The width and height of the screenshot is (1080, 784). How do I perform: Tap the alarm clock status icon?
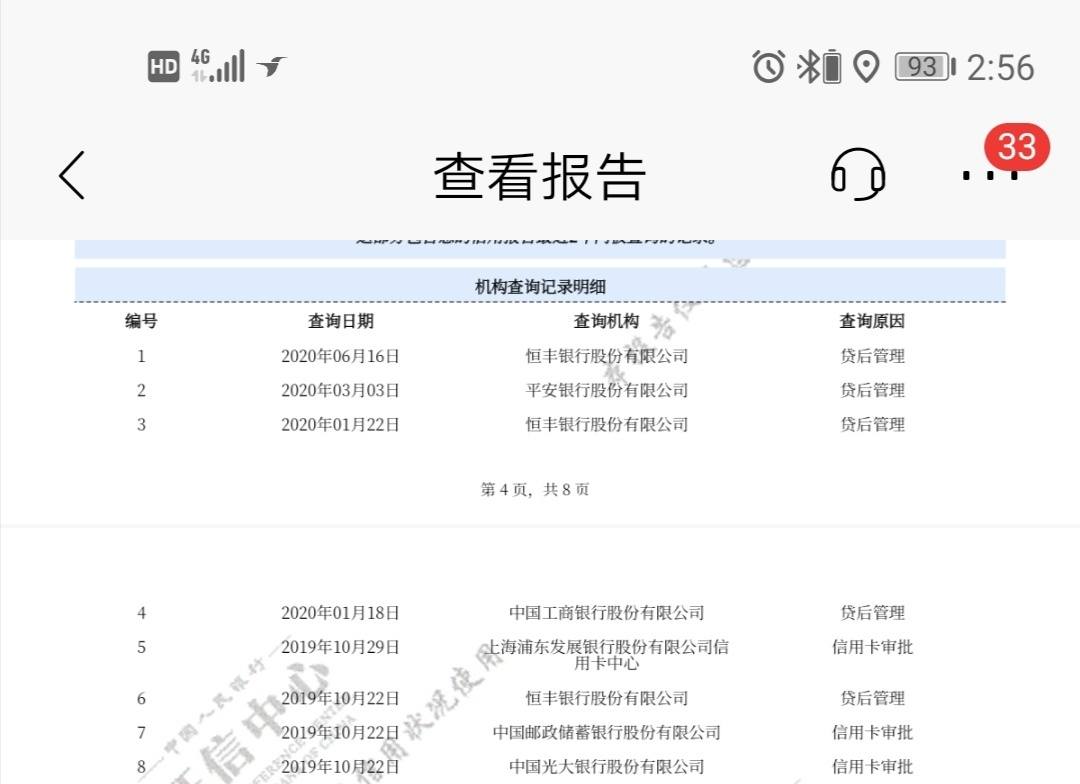pos(769,67)
